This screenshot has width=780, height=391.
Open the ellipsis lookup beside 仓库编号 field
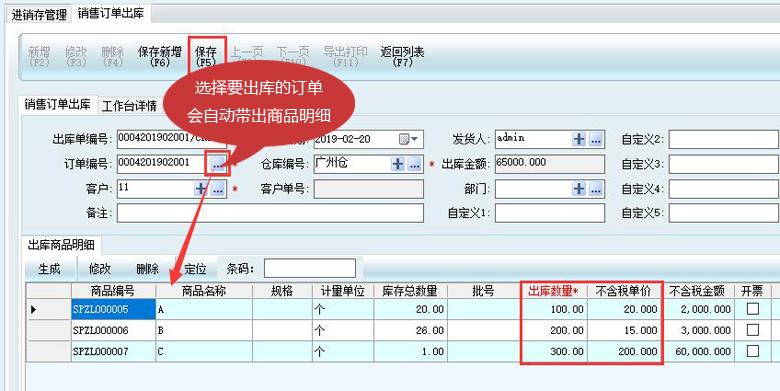coord(414,164)
